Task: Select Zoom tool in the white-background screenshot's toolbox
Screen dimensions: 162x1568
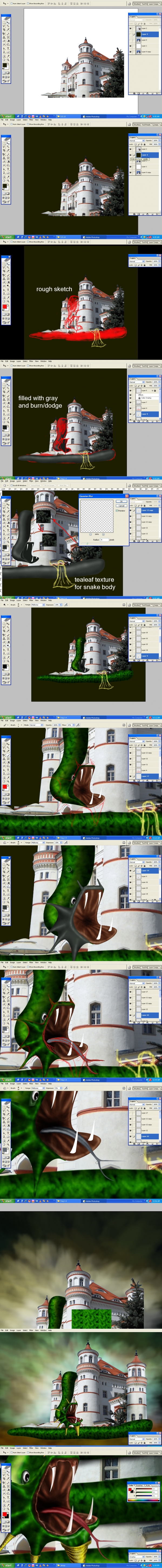Action: click(8, 60)
